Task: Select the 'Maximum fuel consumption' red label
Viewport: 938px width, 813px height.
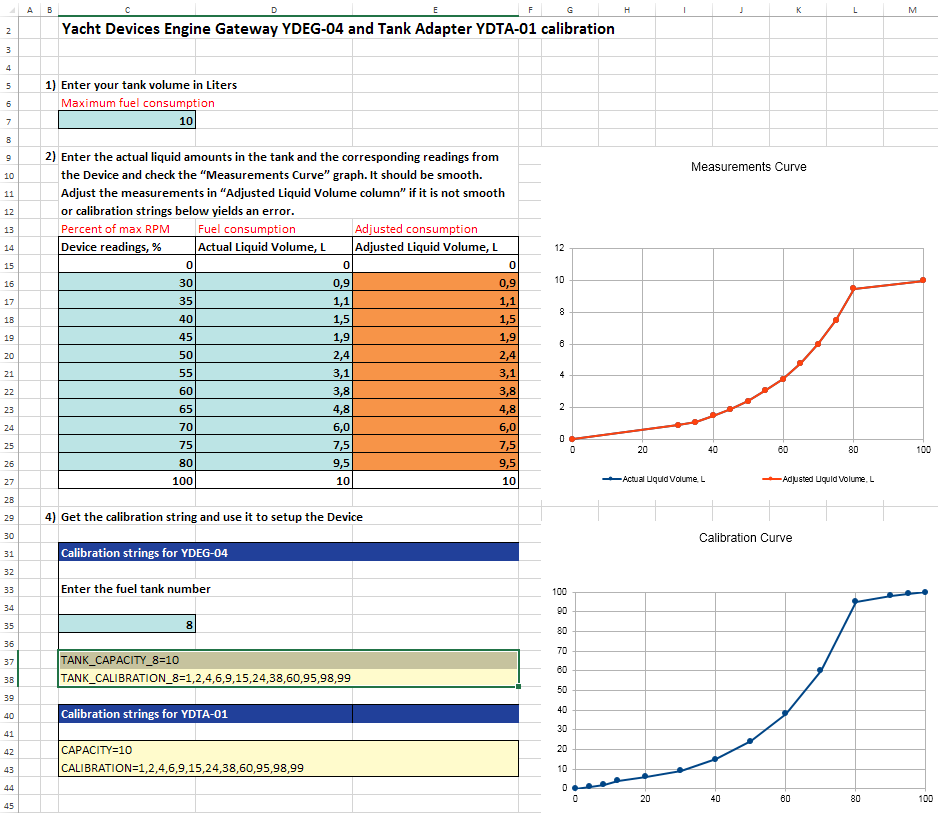Action: coord(138,103)
